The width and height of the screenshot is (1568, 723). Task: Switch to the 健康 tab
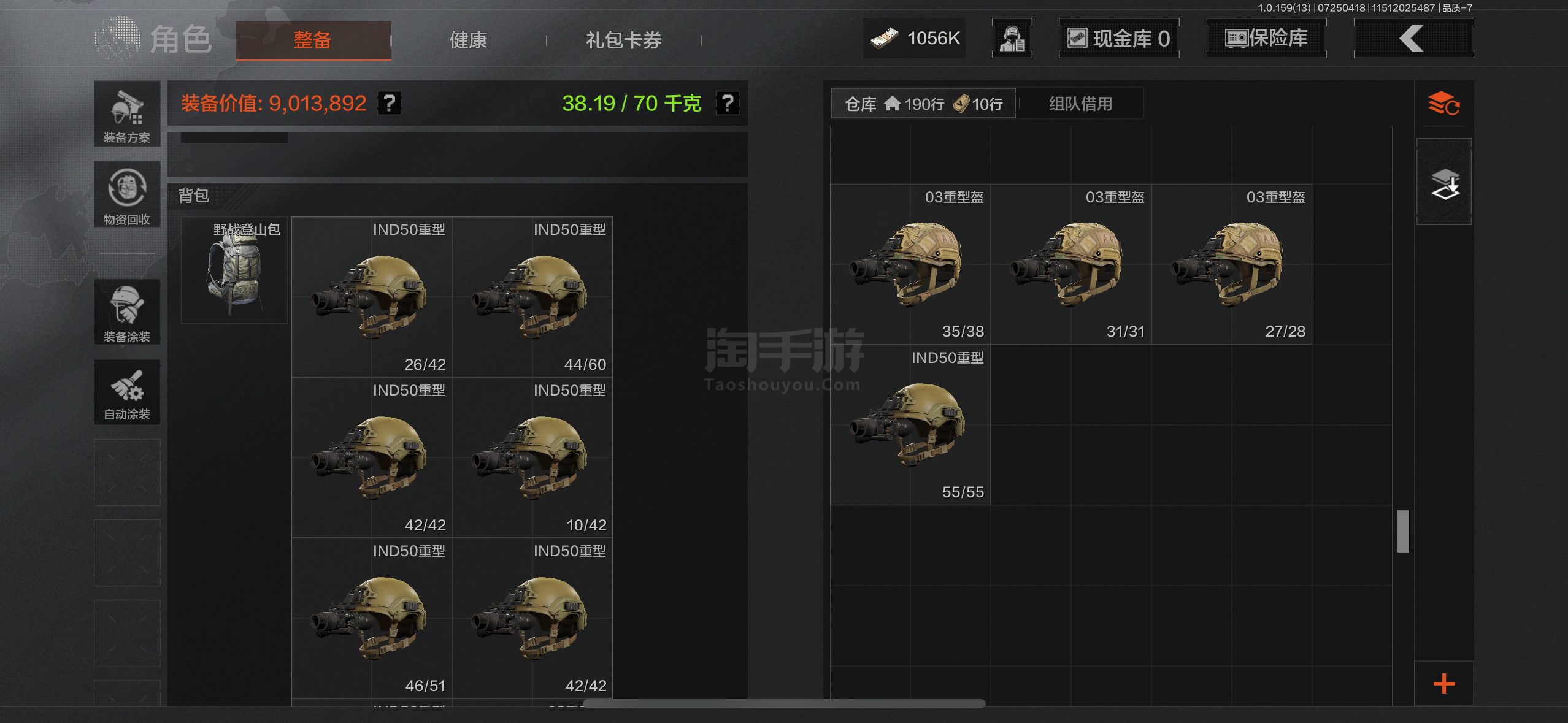click(x=469, y=40)
